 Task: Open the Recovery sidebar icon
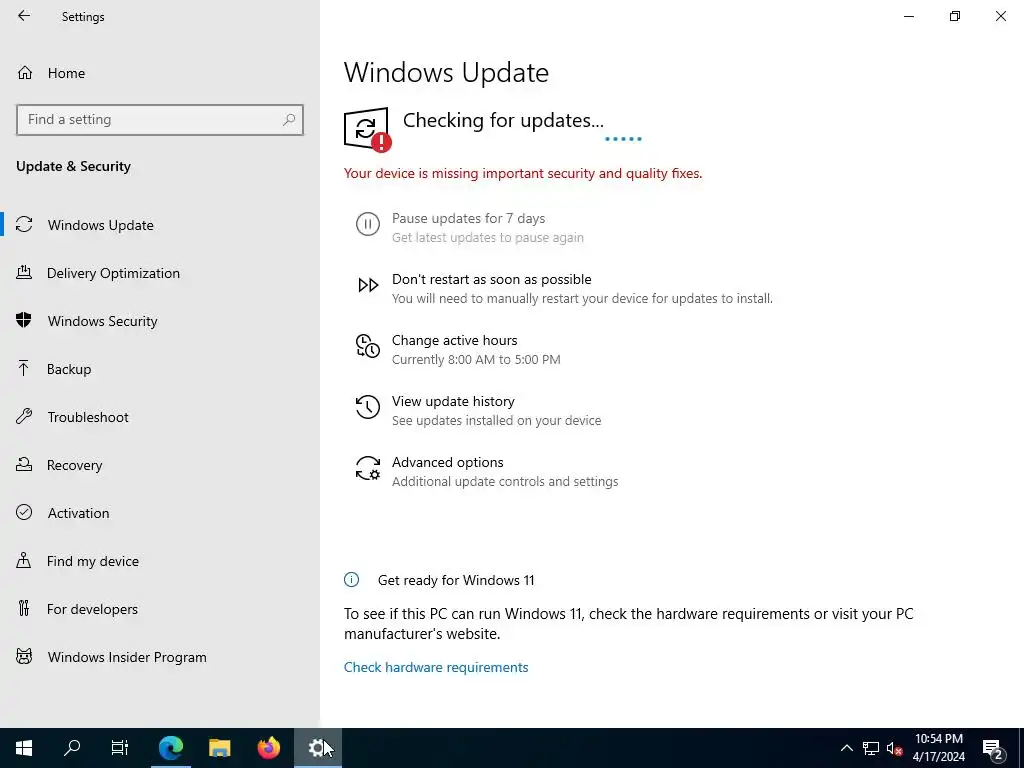coord(24,465)
